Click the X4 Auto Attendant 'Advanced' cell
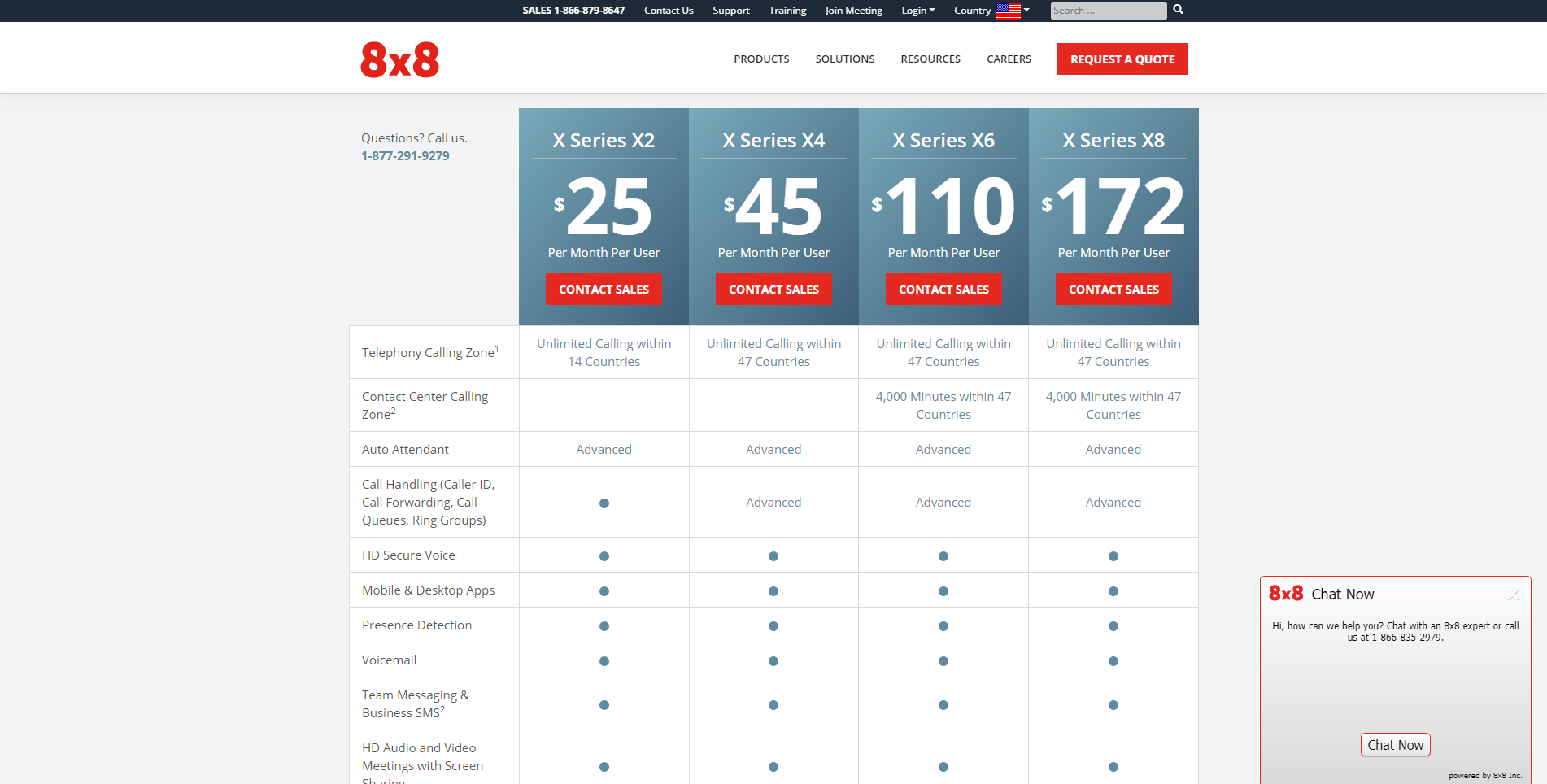Screen dimensions: 1547x784 773,449
